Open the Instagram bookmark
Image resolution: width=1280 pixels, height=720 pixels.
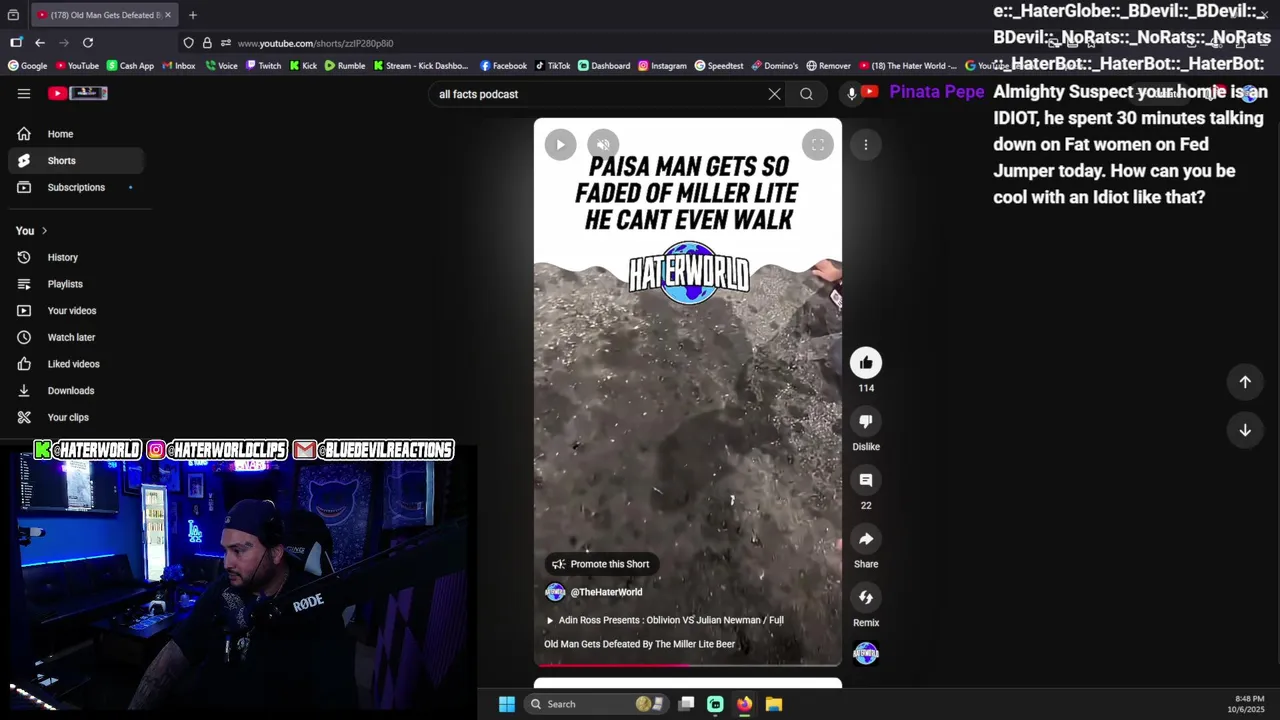(662, 66)
